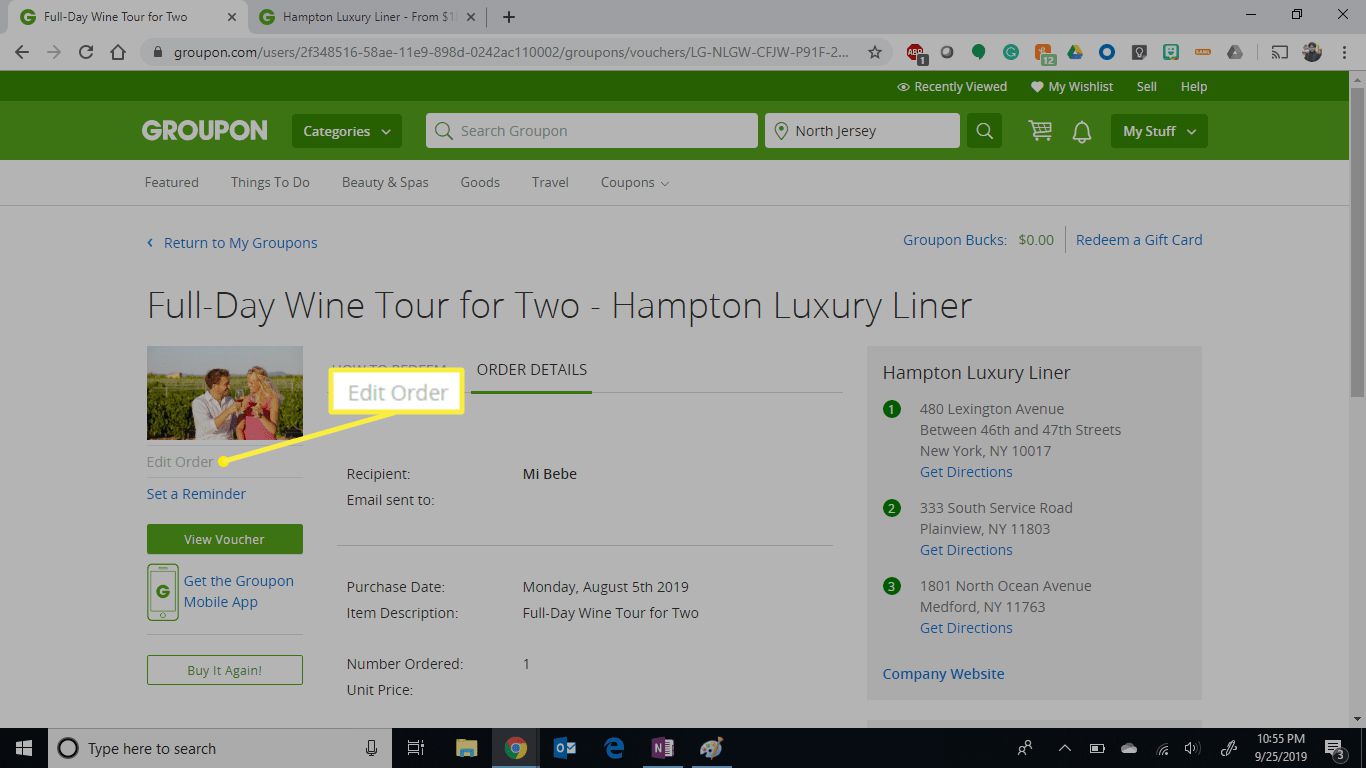Click the Adblock Plus extension icon

pos(915,53)
